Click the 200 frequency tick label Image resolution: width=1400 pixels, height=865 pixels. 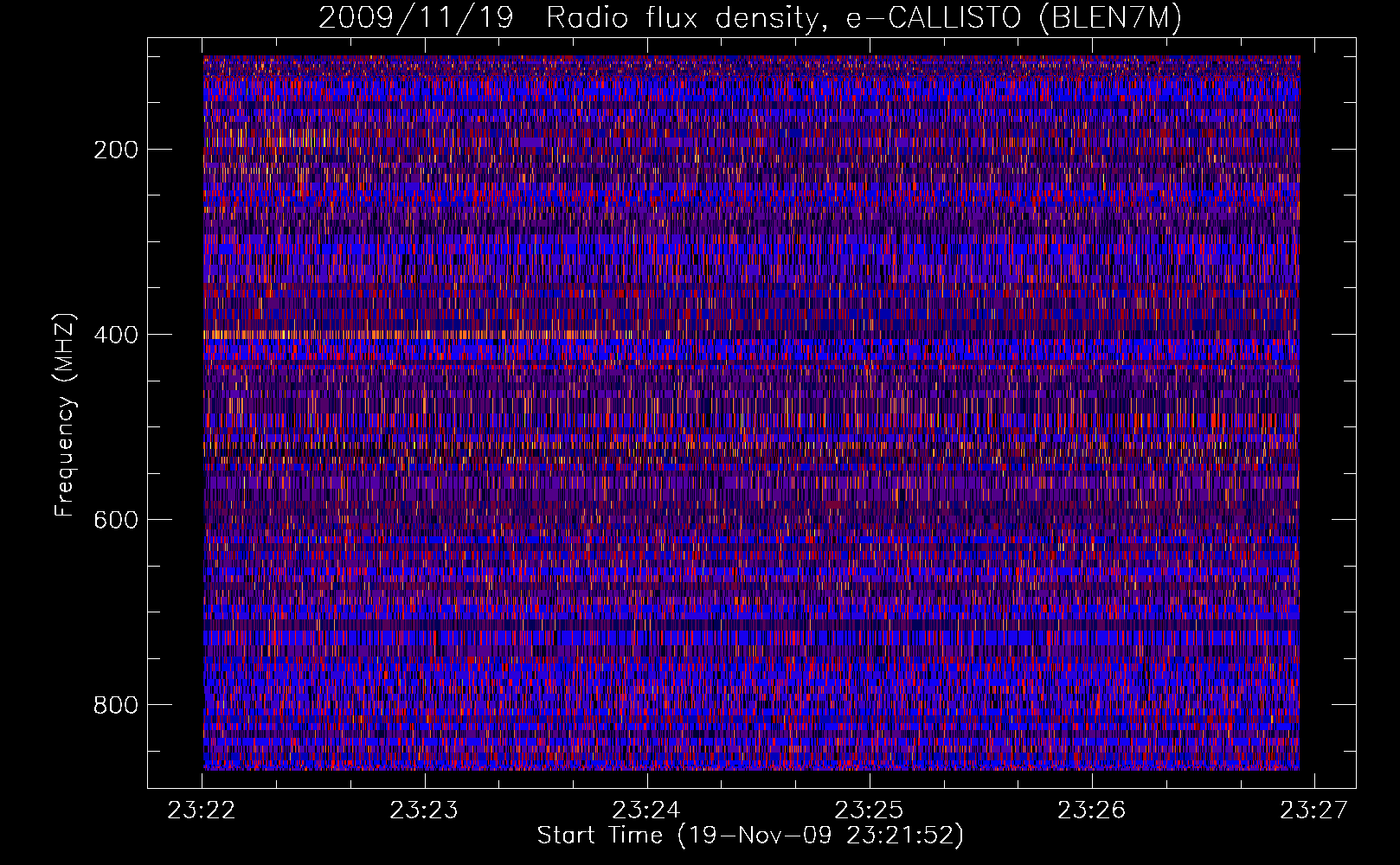click(x=116, y=150)
